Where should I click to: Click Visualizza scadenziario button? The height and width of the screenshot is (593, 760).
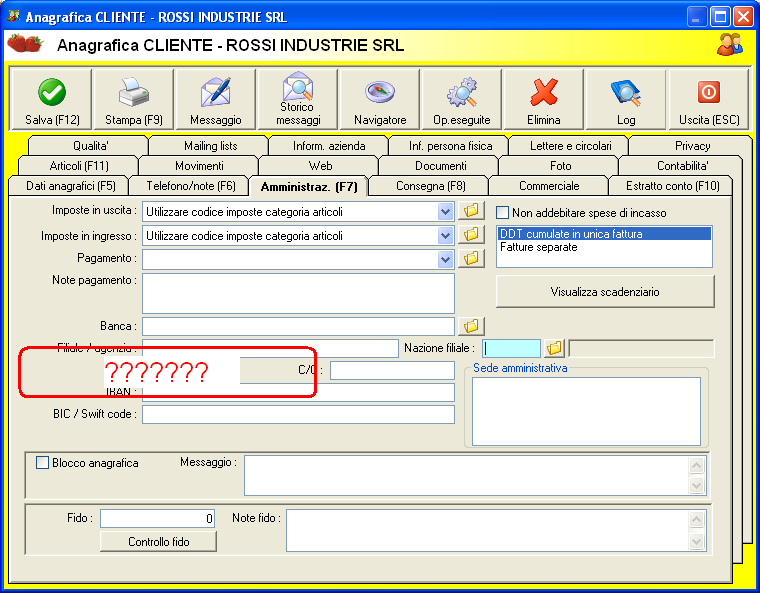coord(605,292)
